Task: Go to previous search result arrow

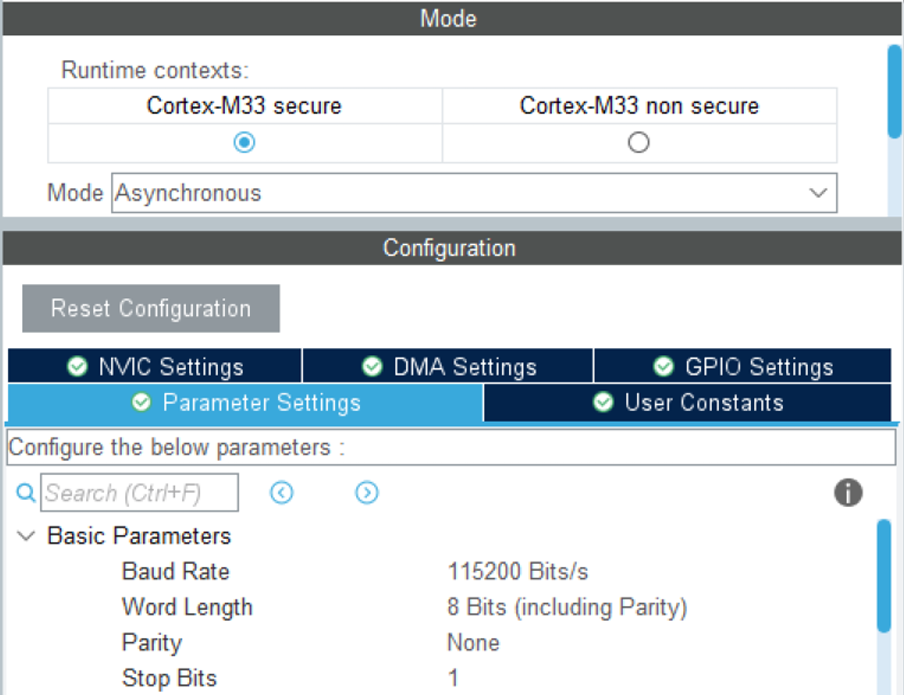Action: tap(281, 492)
